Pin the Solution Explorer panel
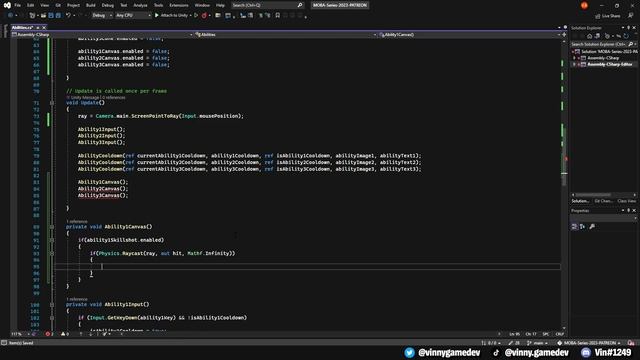The image size is (640, 360). coord(629,28)
